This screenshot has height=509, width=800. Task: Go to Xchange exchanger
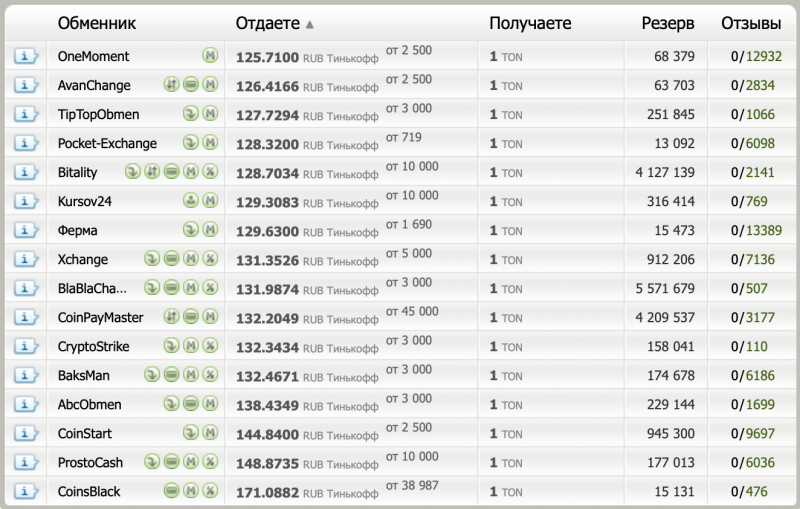pos(83,260)
